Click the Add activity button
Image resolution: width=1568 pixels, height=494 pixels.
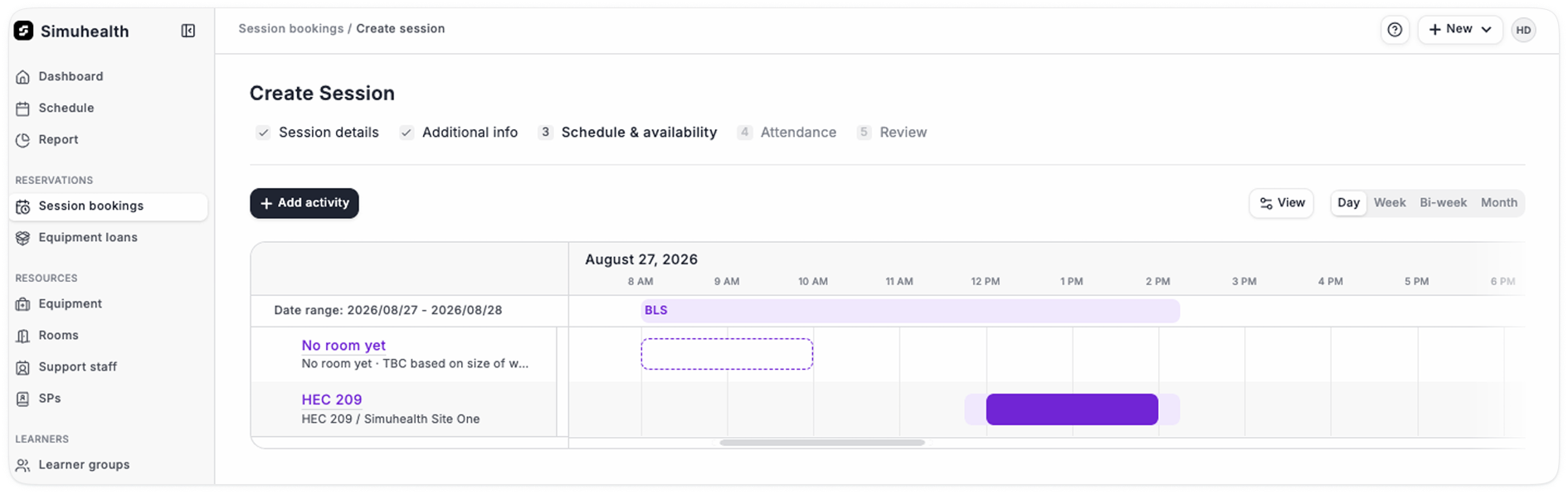[x=304, y=203]
